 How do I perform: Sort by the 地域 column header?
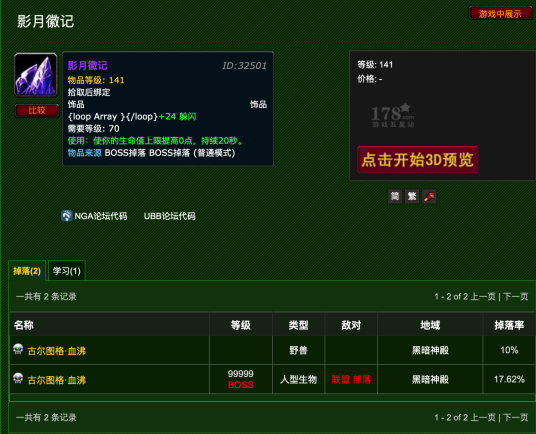coord(430,325)
